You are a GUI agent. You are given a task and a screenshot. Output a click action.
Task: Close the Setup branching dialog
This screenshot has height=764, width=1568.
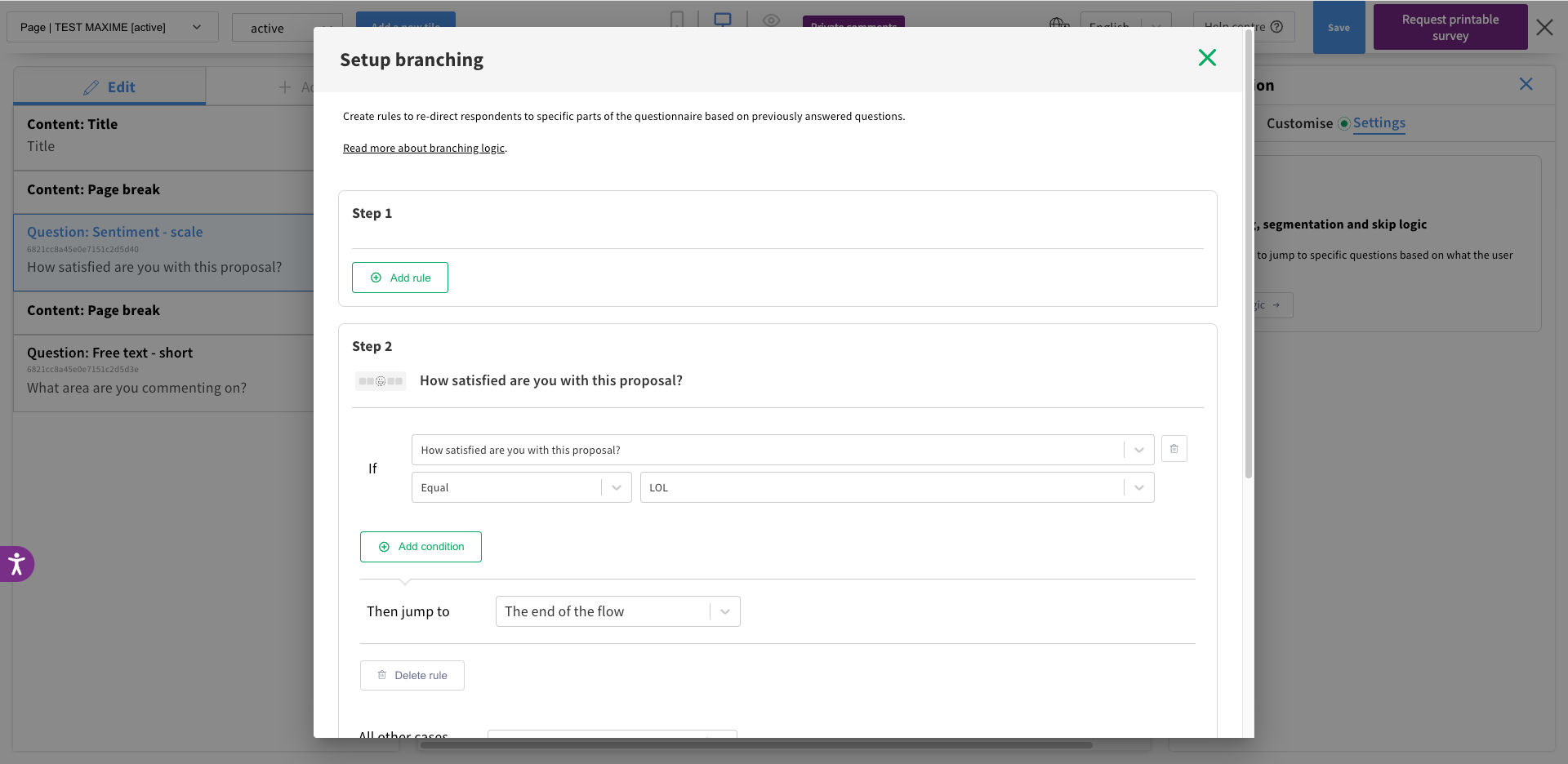pyautogui.click(x=1207, y=58)
